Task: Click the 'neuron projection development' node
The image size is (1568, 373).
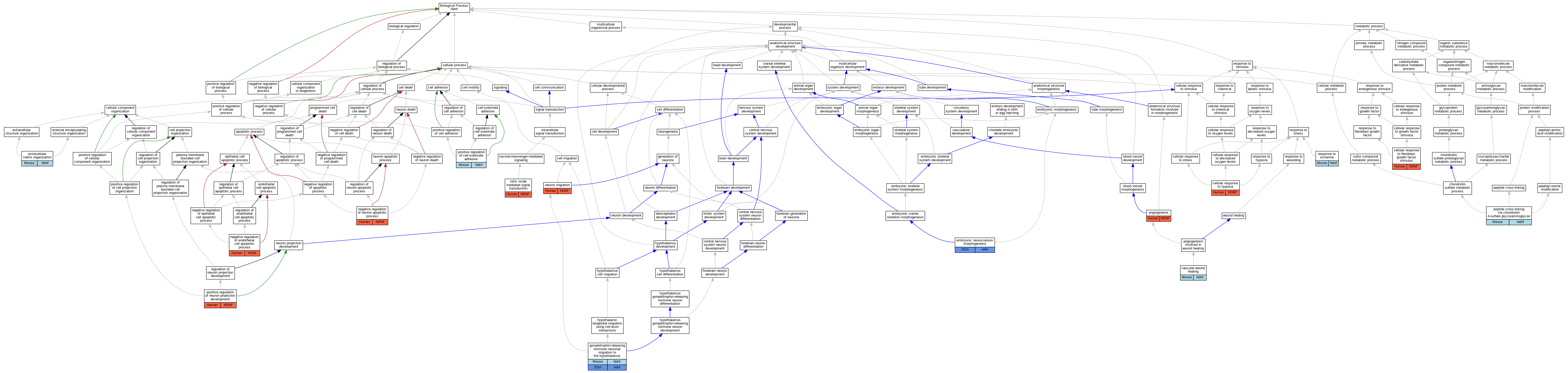Action: pos(288,245)
